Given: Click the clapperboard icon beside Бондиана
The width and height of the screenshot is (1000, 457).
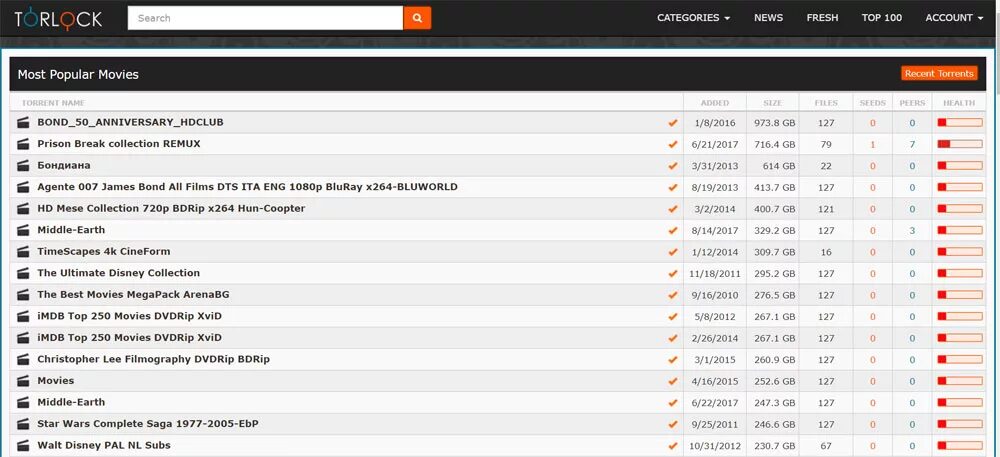Looking at the screenshot, I should coord(24,166).
